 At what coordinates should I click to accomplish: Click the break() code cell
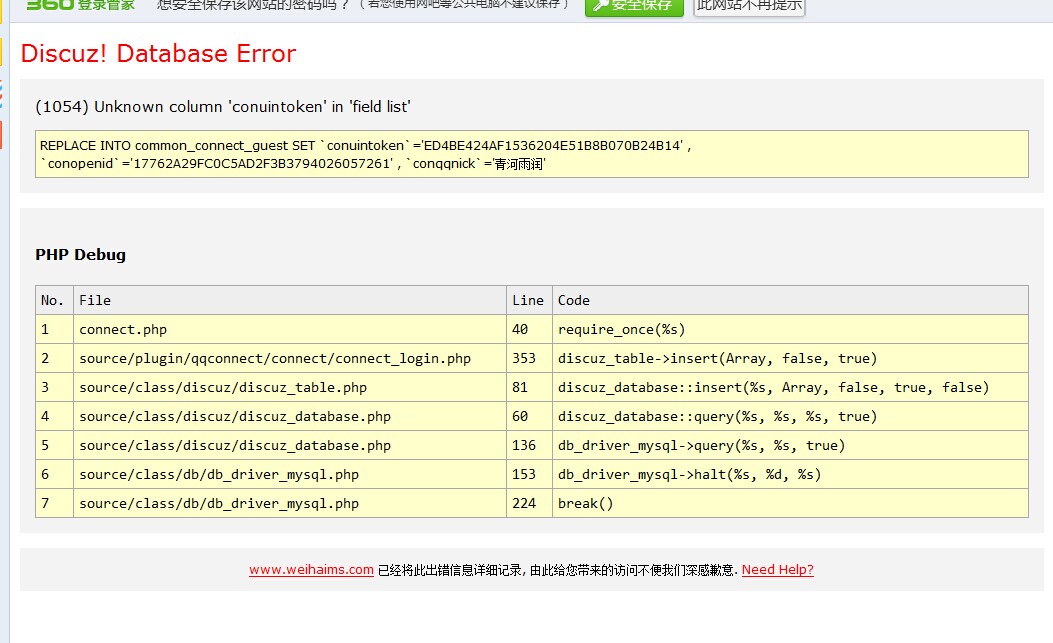click(586, 503)
